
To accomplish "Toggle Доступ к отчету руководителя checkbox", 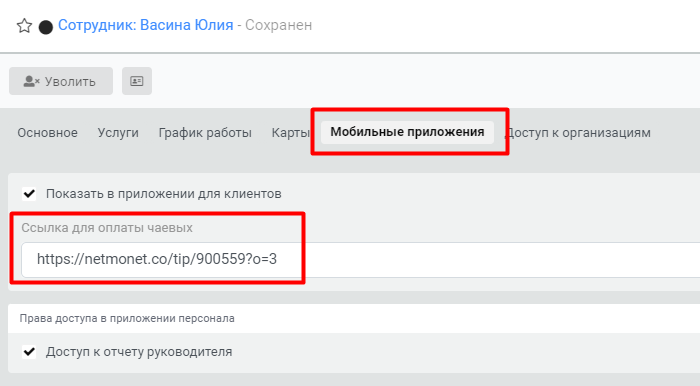I will click(29, 352).
